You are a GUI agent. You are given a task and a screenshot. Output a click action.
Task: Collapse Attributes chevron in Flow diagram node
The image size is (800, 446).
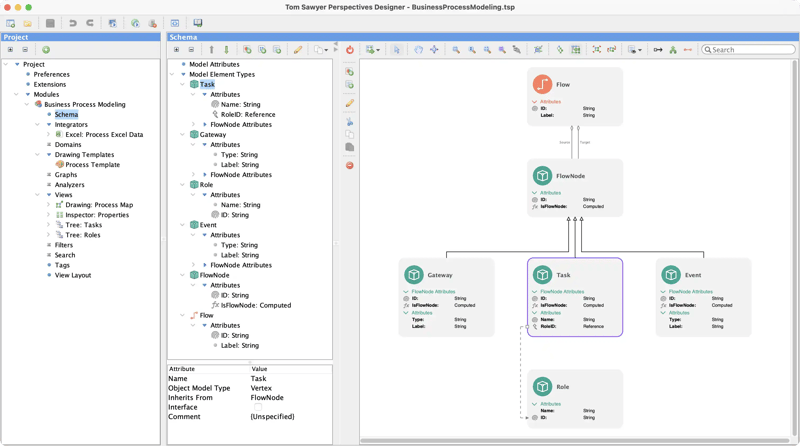tap(535, 102)
